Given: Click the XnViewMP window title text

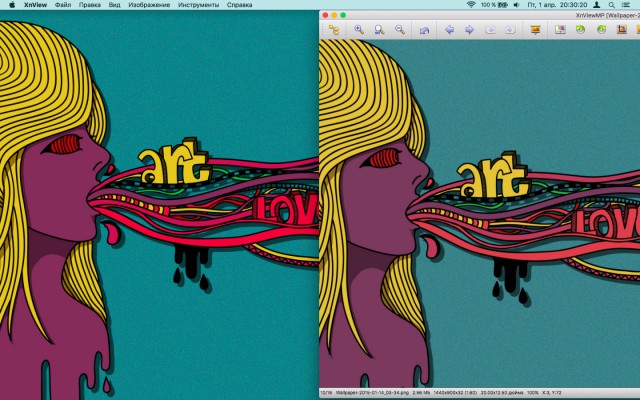Looking at the screenshot, I should pyautogui.click(x=608, y=15).
